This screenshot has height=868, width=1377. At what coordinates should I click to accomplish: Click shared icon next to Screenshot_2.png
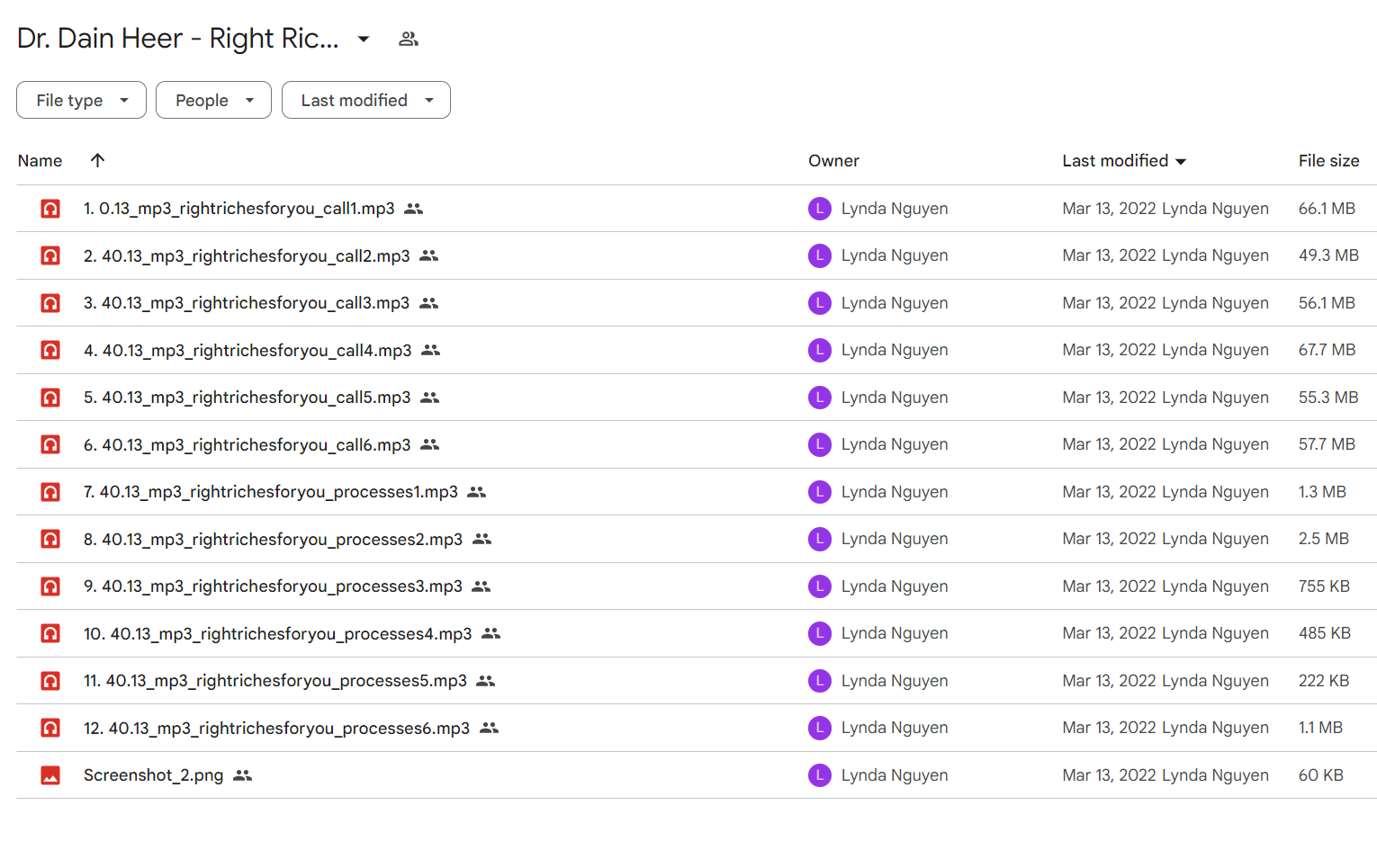pyautogui.click(x=243, y=775)
